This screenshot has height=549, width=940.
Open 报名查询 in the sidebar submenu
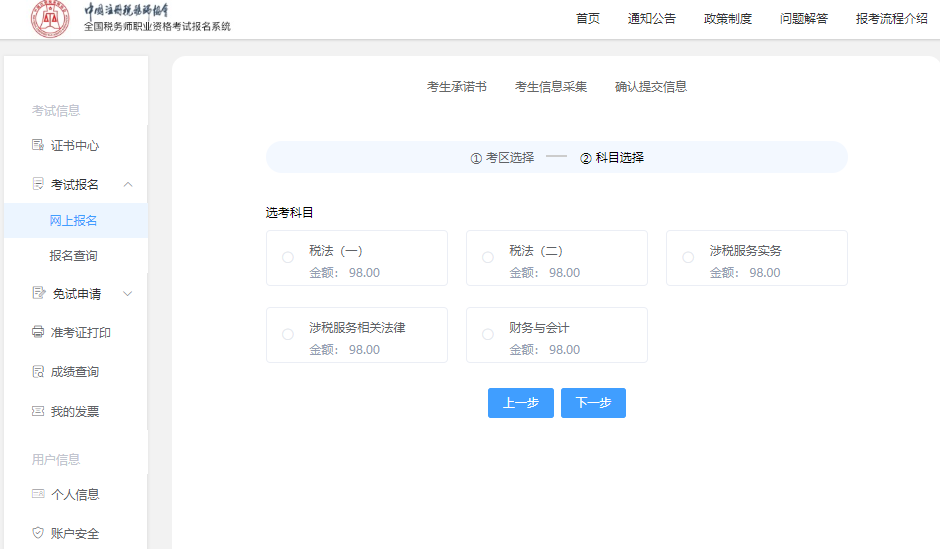[74, 256]
